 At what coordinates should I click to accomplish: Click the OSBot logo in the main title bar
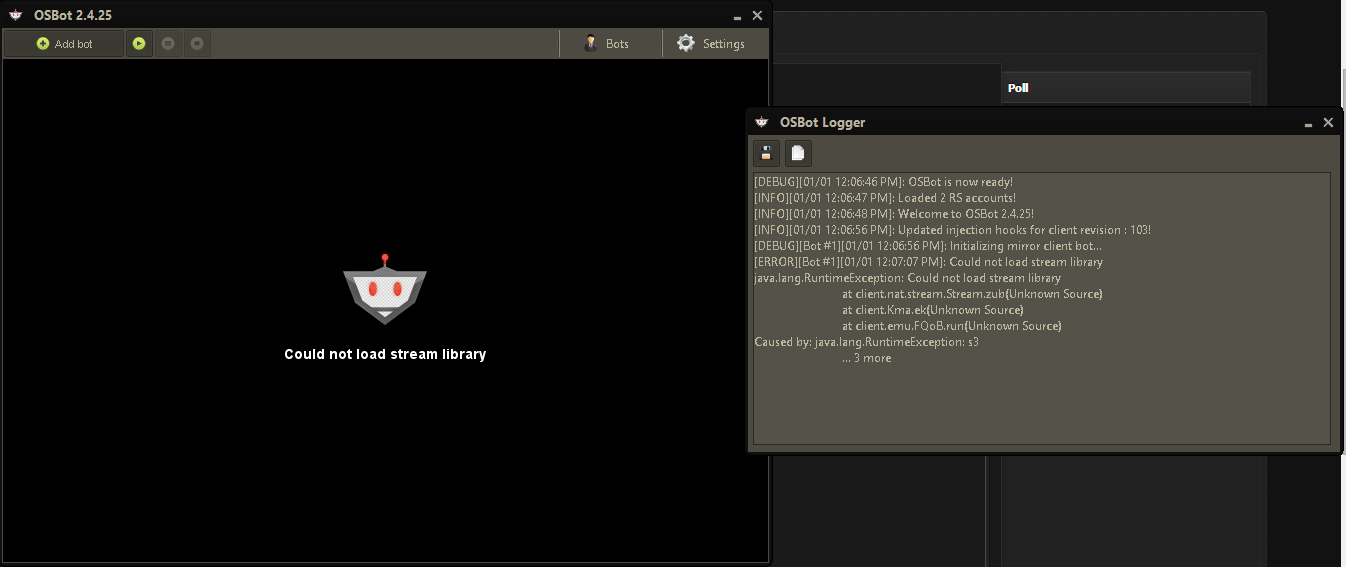[x=16, y=15]
